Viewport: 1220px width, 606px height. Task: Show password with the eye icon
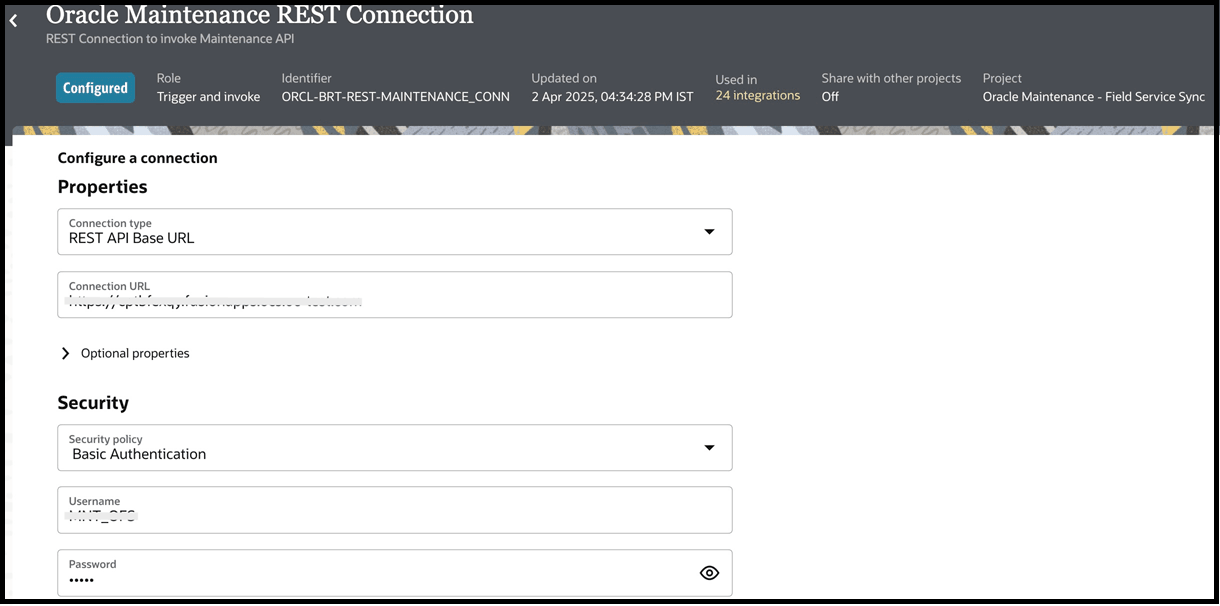(x=709, y=573)
